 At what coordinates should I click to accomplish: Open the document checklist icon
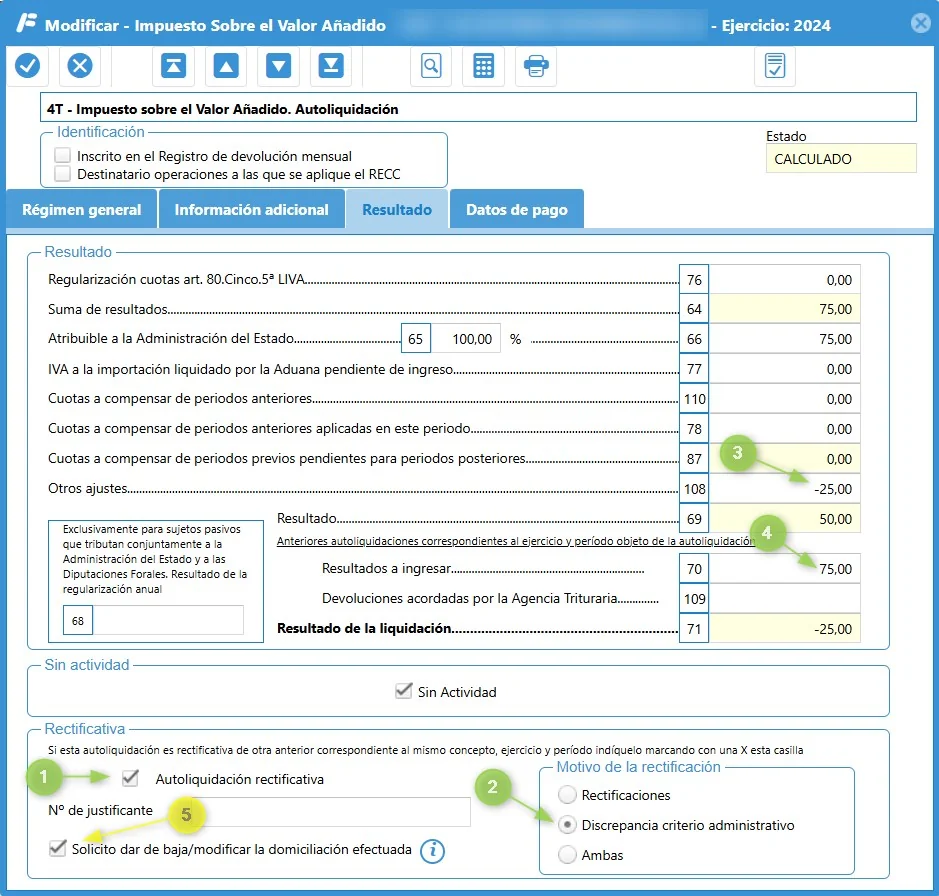point(775,65)
